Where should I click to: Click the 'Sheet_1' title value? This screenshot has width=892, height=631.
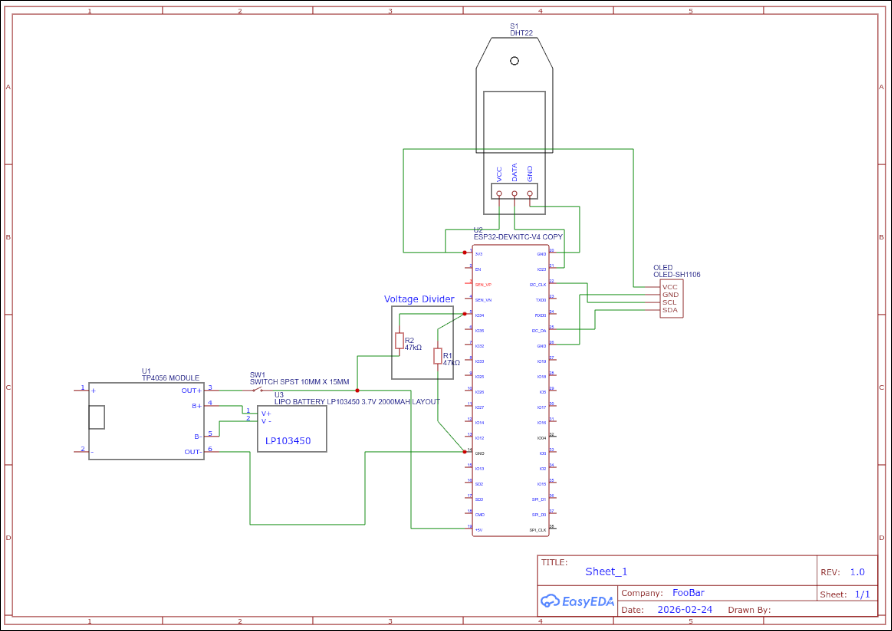[x=606, y=571]
